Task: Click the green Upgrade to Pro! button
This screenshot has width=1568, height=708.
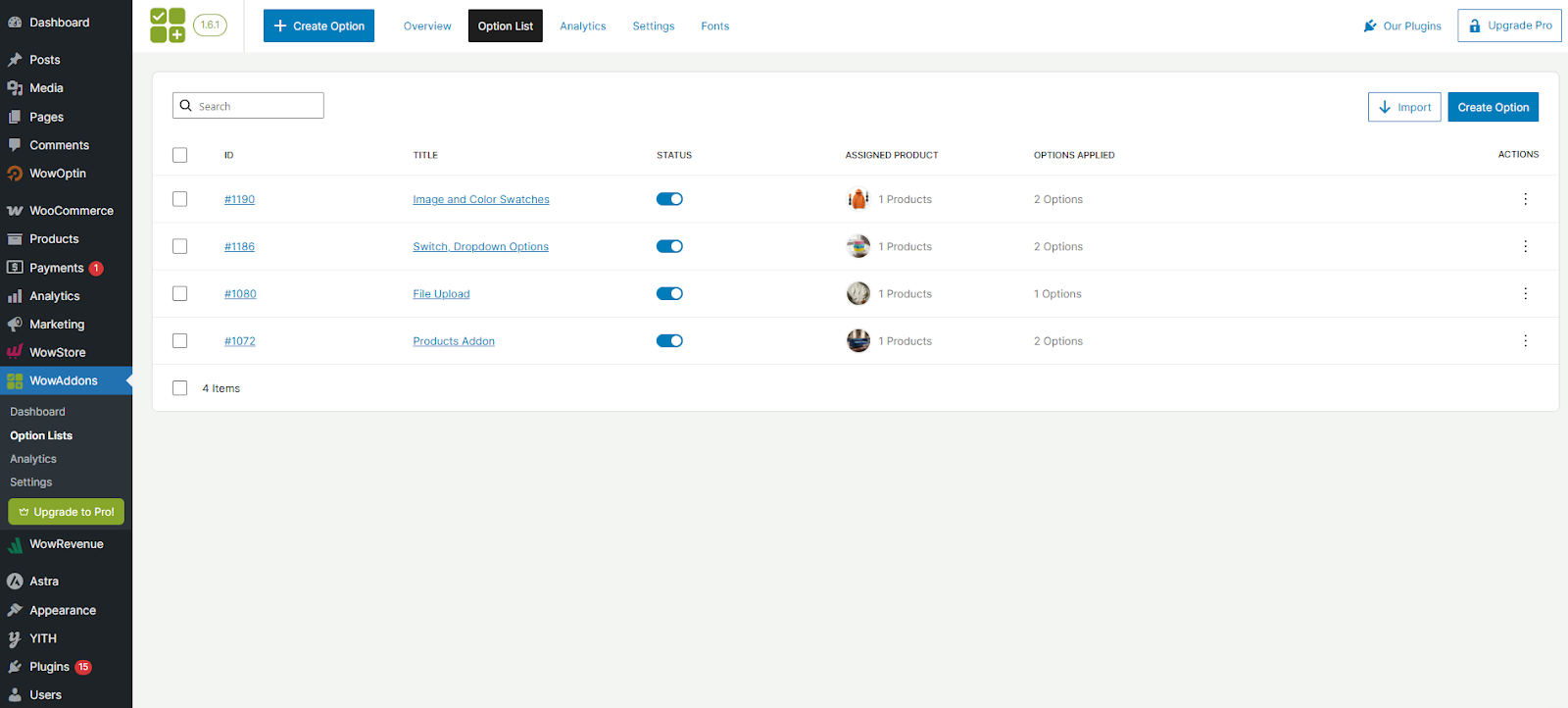Action: pyautogui.click(x=67, y=512)
